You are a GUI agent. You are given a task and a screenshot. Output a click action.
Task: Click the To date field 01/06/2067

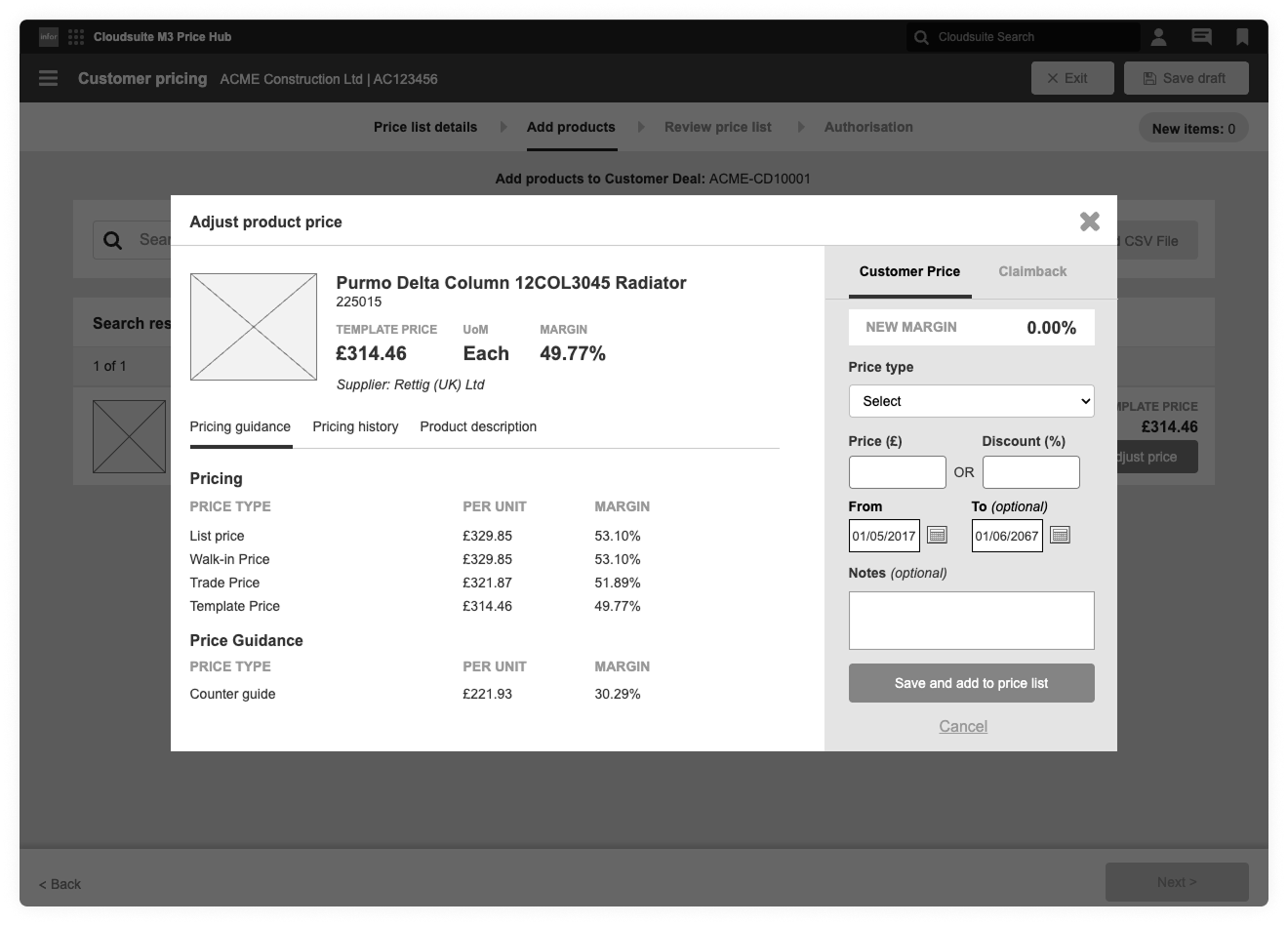pyautogui.click(x=1007, y=536)
